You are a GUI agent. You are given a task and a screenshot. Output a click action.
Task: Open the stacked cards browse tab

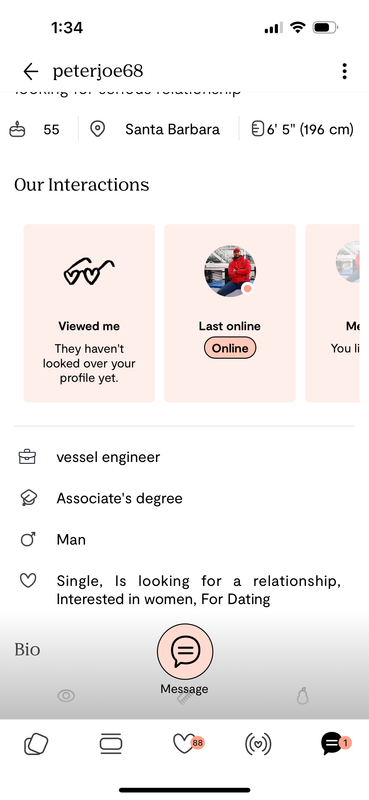tap(111, 743)
